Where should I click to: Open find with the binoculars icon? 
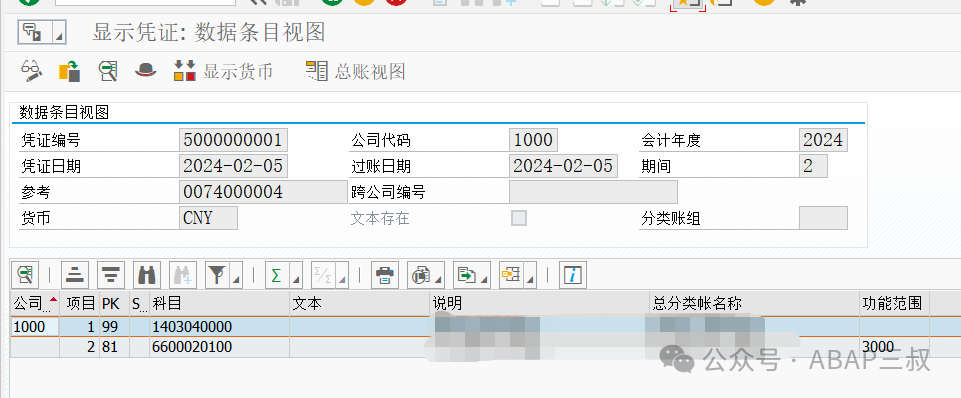pyautogui.click(x=146, y=275)
